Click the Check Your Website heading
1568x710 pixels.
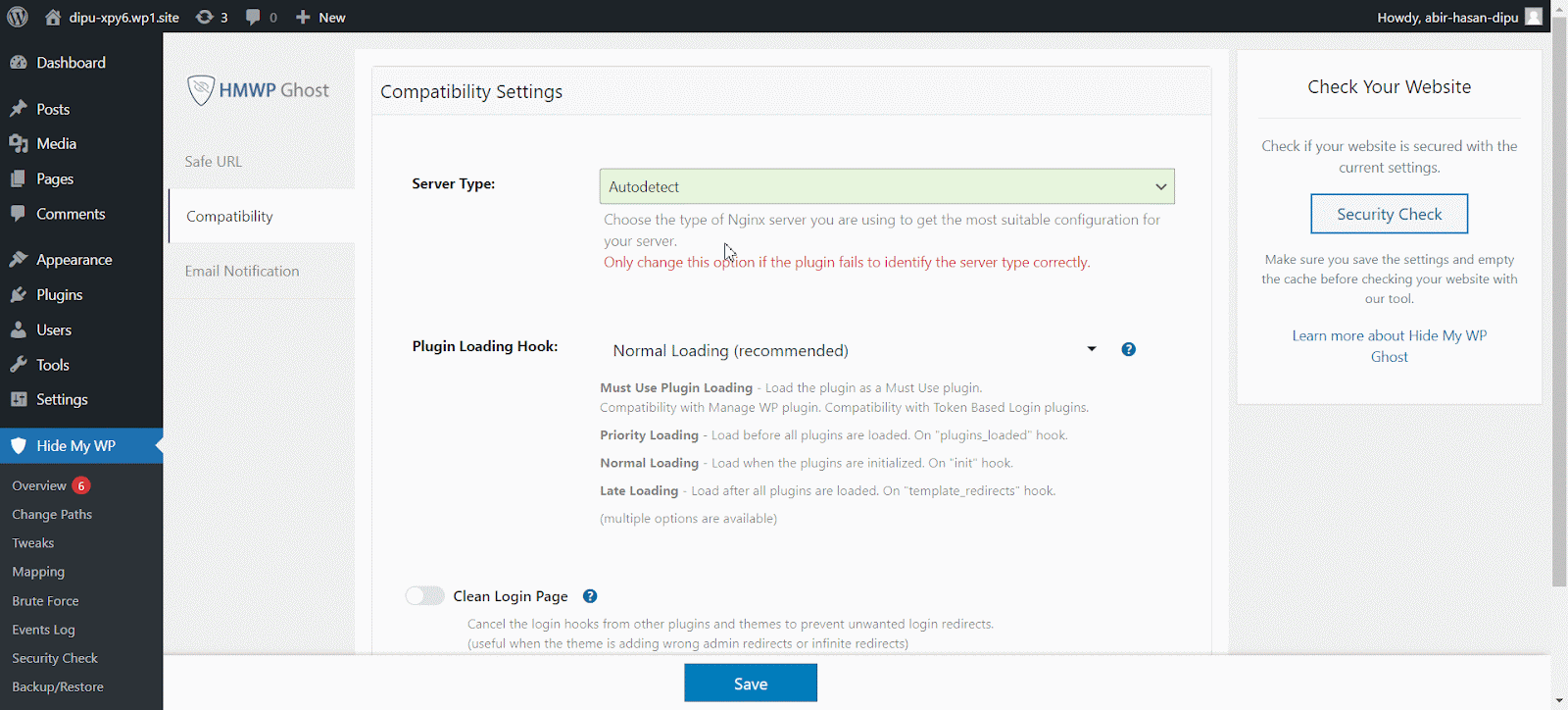coord(1390,87)
